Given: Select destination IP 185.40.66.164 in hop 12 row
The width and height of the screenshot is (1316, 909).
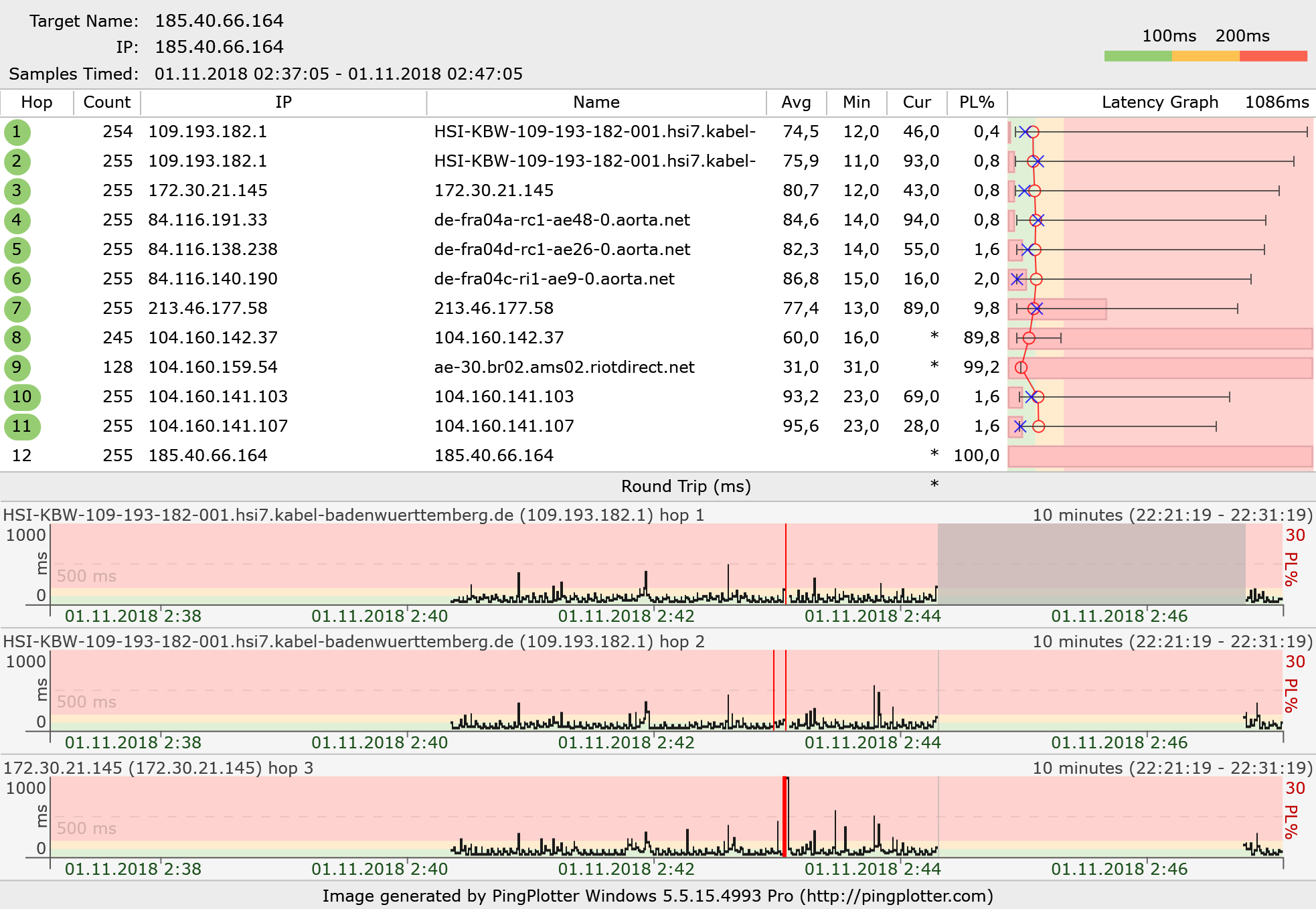Looking at the screenshot, I should click(x=208, y=456).
